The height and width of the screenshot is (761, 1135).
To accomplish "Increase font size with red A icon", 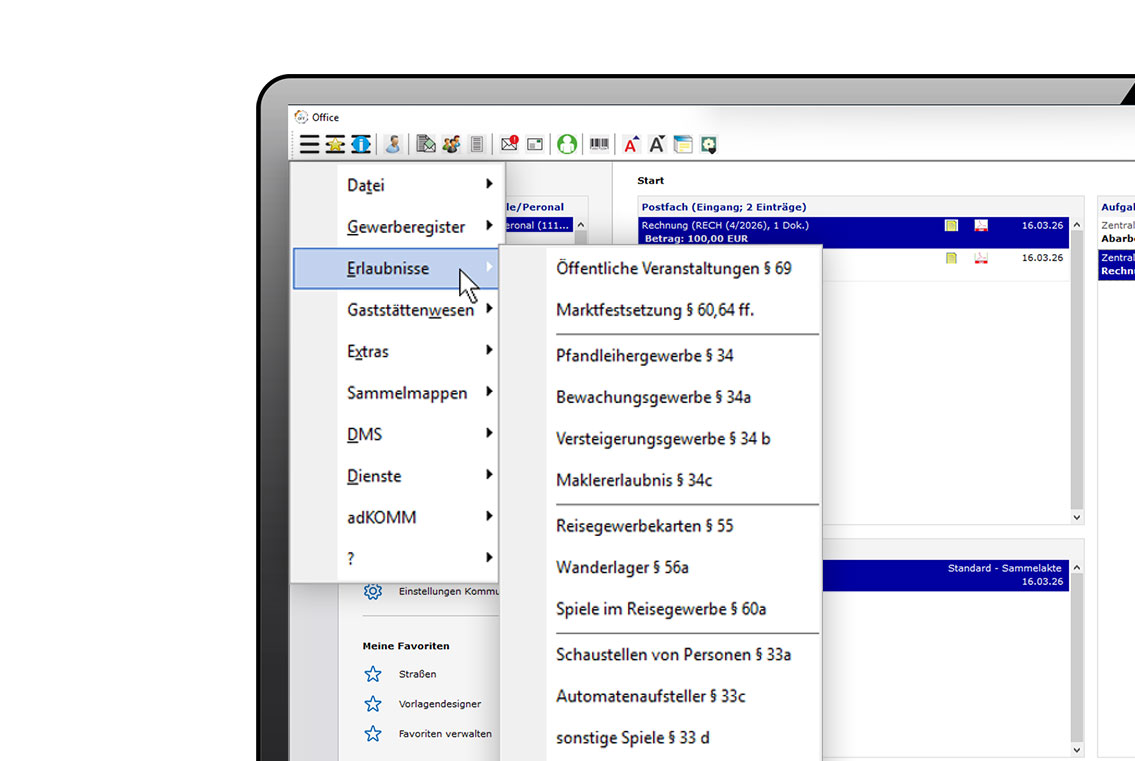I will [x=631, y=144].
